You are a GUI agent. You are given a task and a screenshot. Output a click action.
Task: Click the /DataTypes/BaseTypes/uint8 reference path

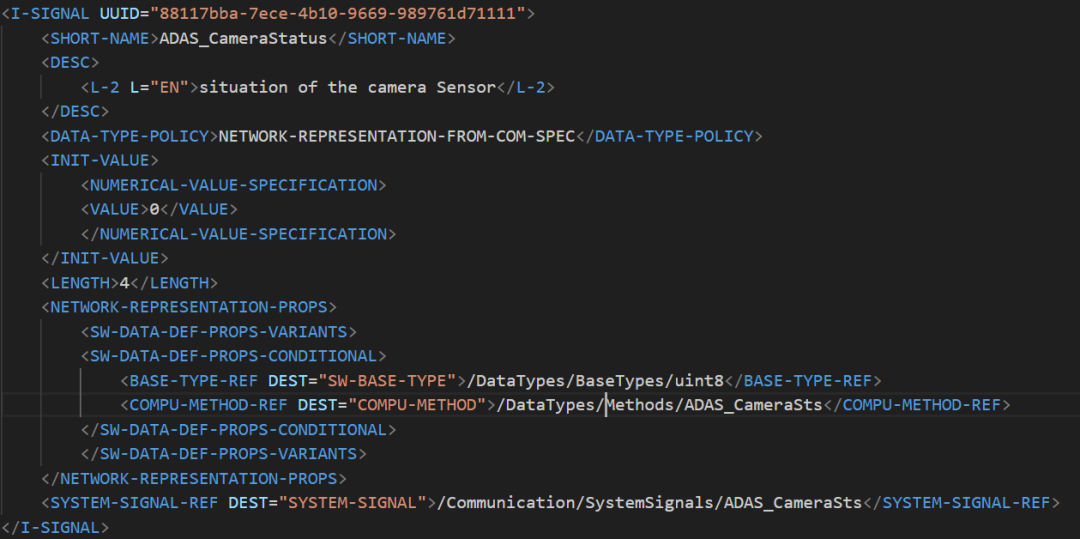[595, 381]
